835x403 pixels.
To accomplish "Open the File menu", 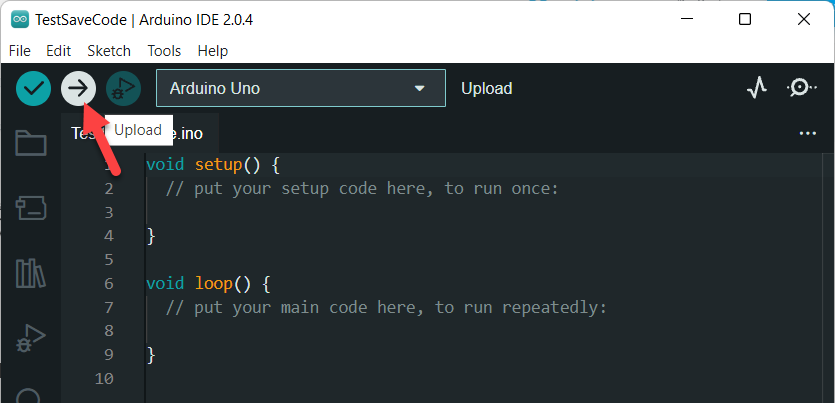I will pos(20,51).
